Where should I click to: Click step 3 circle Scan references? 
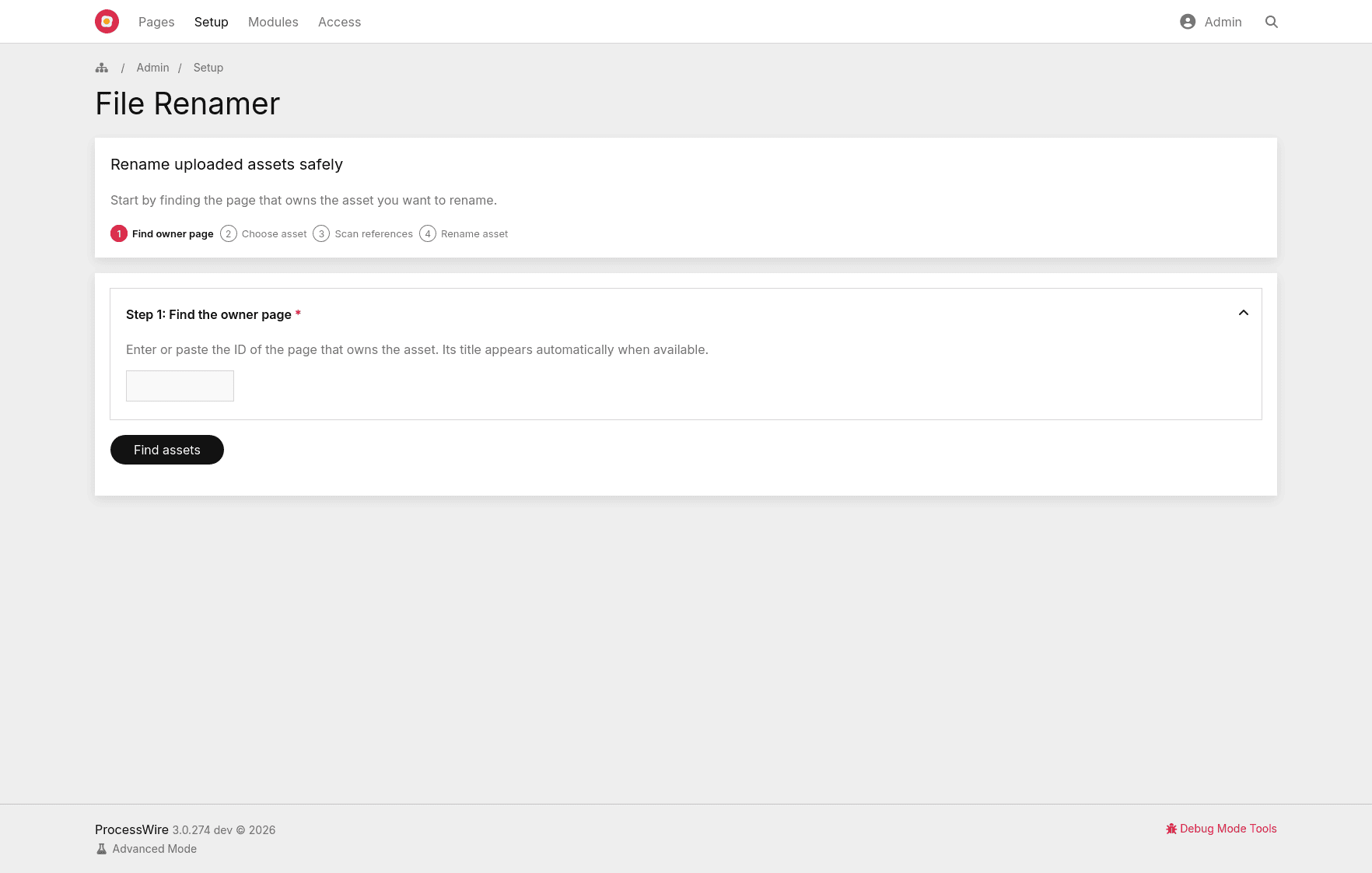(321, 233)
